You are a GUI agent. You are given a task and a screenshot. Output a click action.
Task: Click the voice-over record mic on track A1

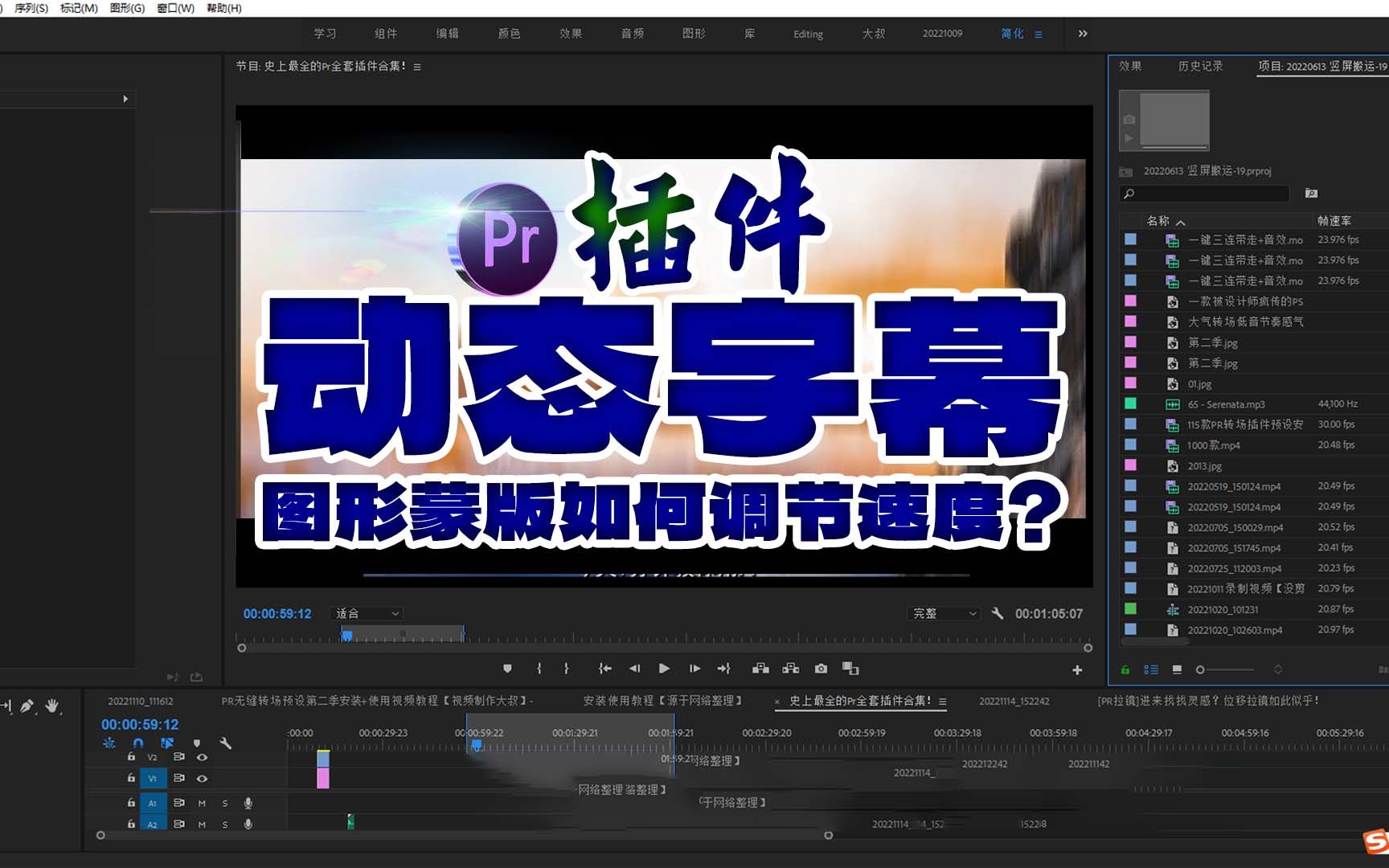(x=248, y=803)
